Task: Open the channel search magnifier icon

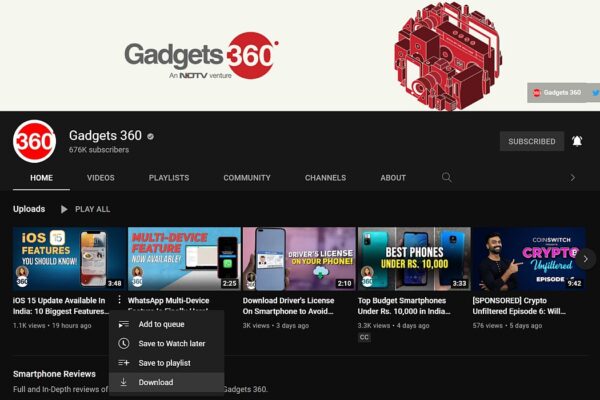Action: [x=447, y=178]
